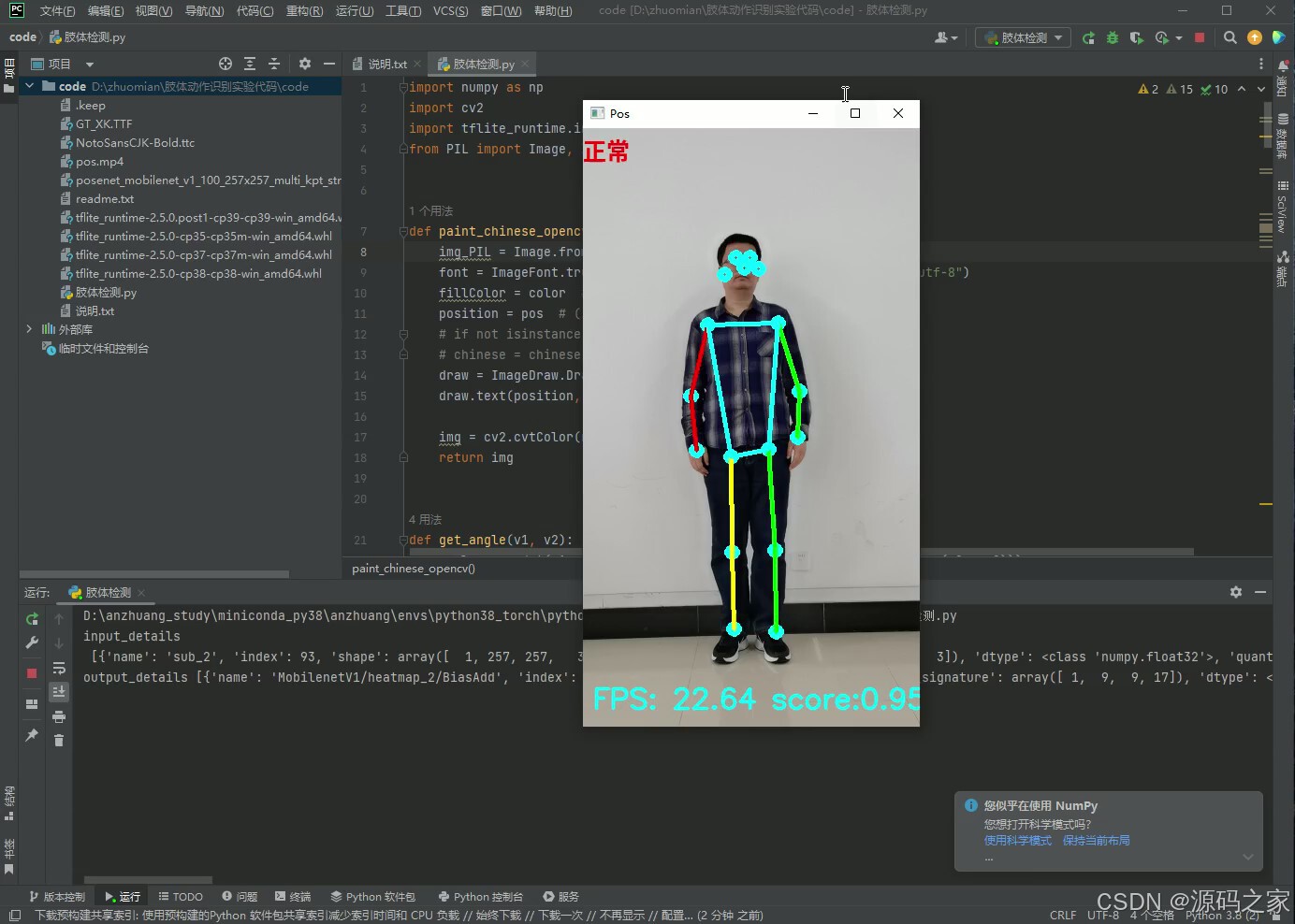
Task: Stop process in run panel
Action: click(32, 672)
